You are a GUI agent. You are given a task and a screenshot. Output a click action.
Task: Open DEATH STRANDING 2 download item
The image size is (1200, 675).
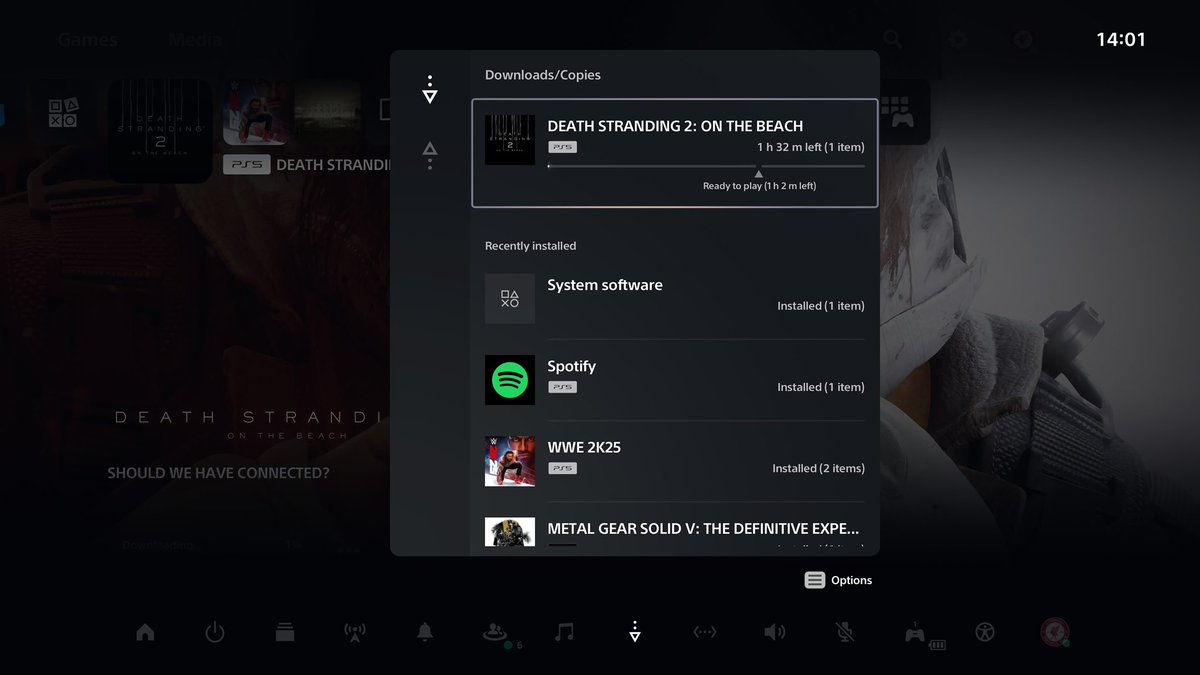(675, 153)
